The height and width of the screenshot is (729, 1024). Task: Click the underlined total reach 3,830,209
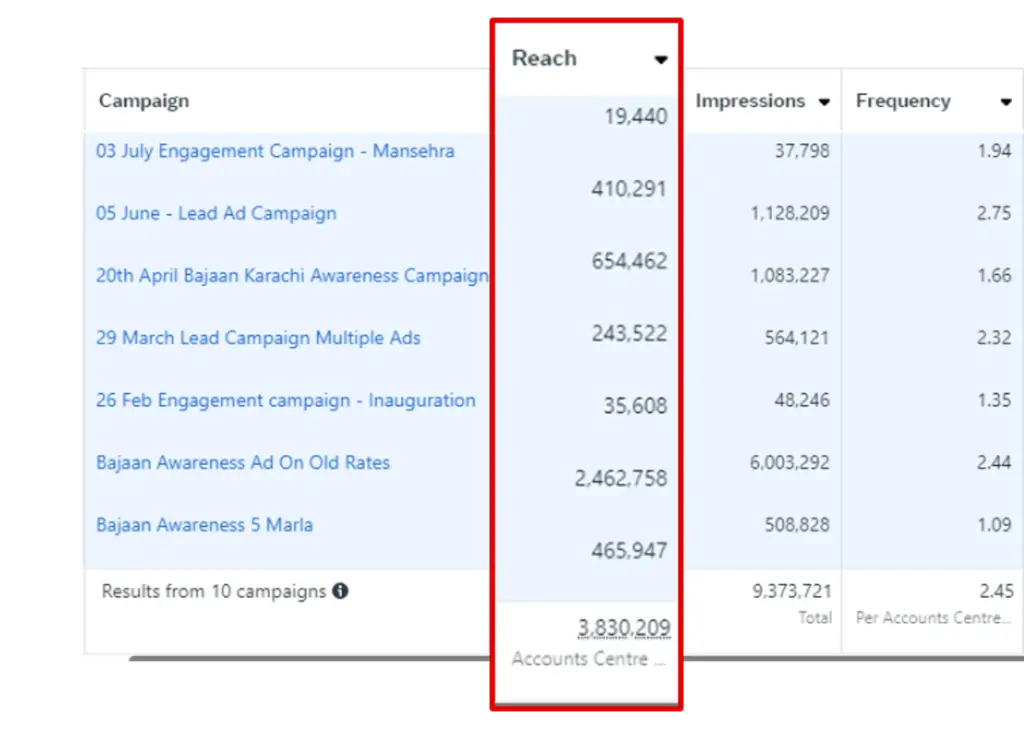623,628
